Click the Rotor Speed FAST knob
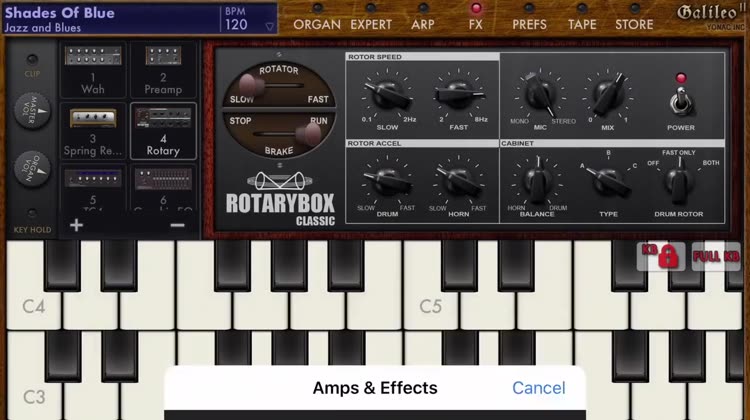The height and width of the screenshot is (420, 750). [x=459, y=95]
